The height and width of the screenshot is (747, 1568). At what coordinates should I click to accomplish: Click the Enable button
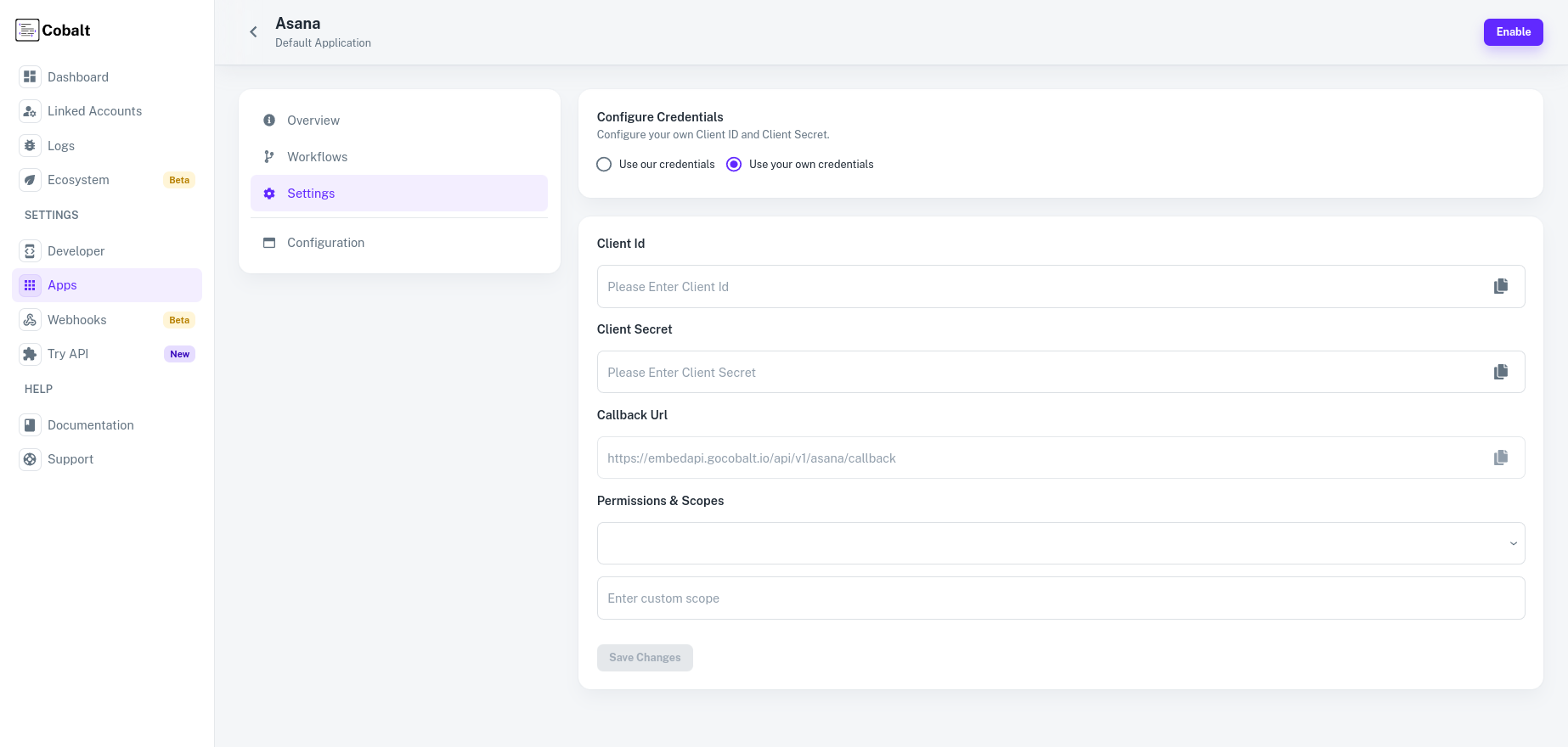tap(1513, 32)
